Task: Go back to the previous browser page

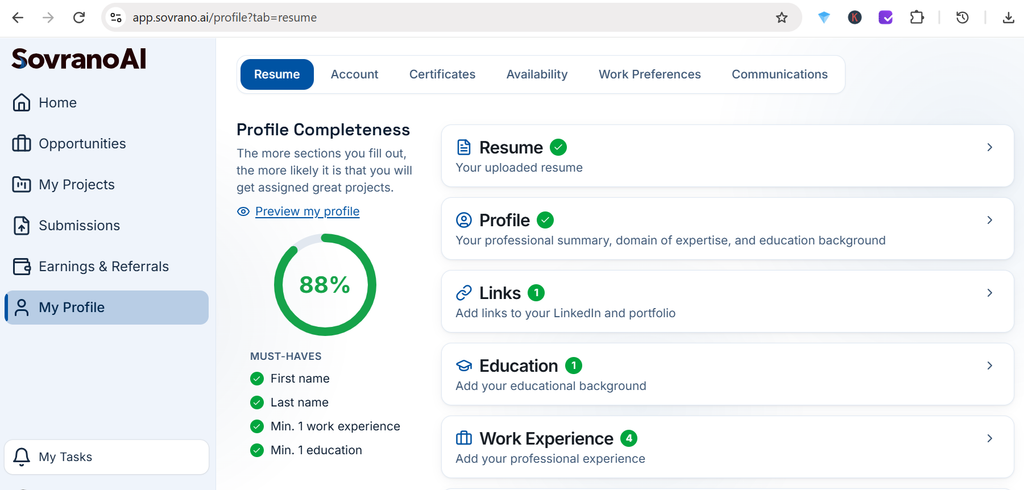Action: point(18,18)
